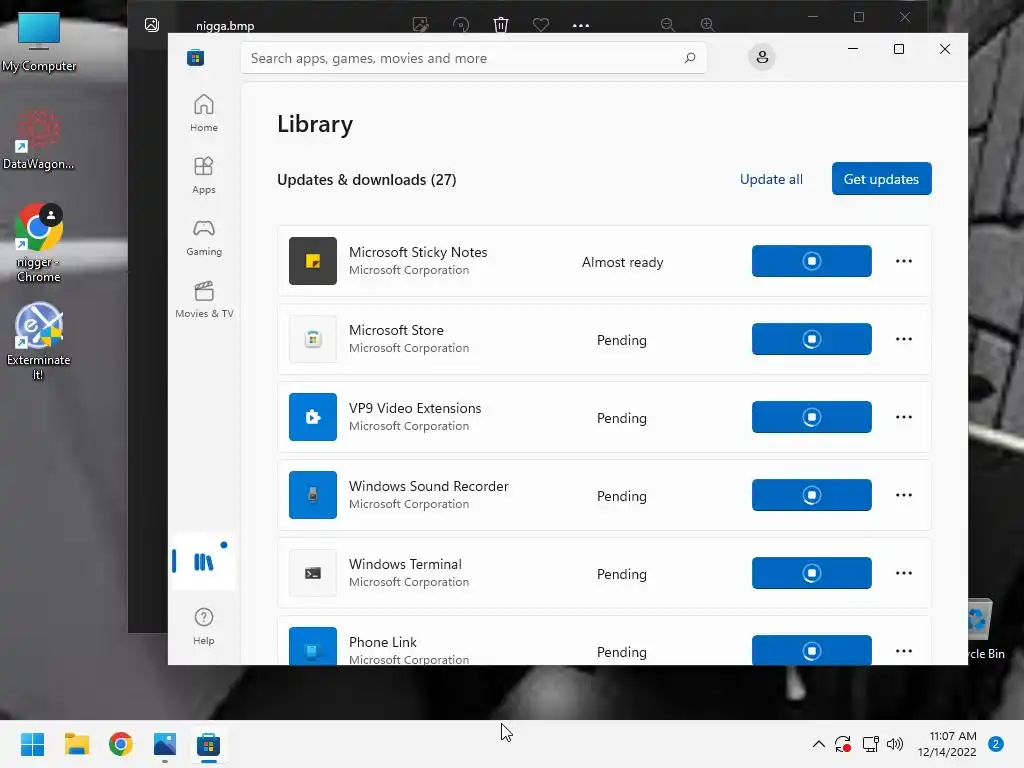This screenshot has width=1024, height=768.
Task: Select the "Phone Link" title text
Action: tap(383, 642)
